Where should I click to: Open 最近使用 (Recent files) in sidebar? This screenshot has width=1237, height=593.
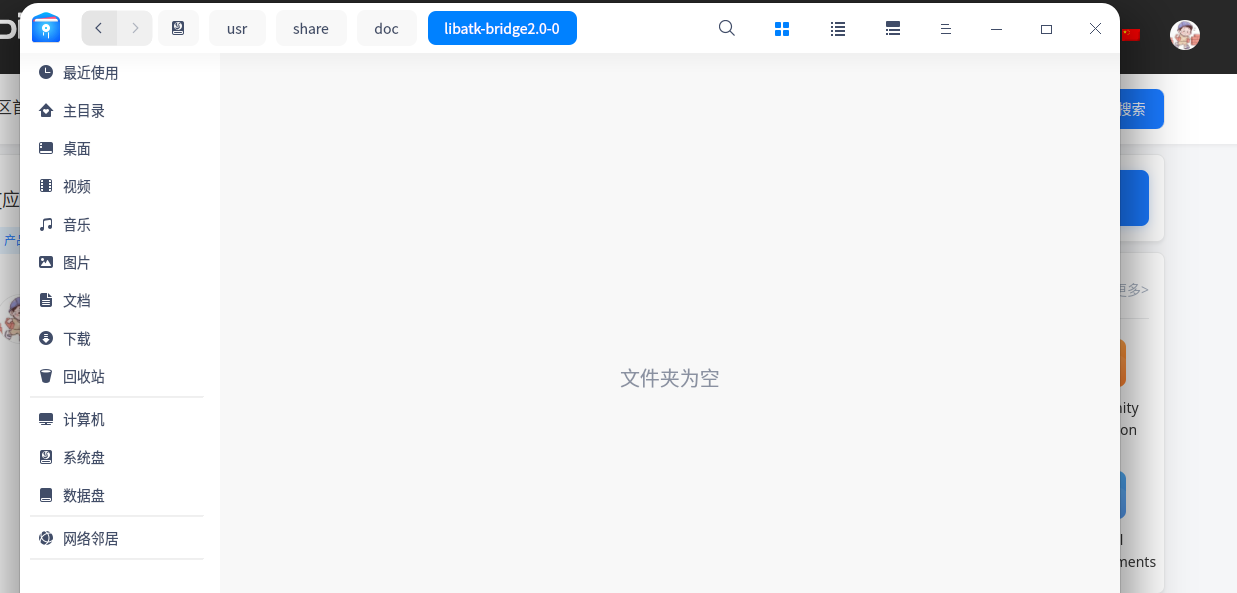click(89, 72)
